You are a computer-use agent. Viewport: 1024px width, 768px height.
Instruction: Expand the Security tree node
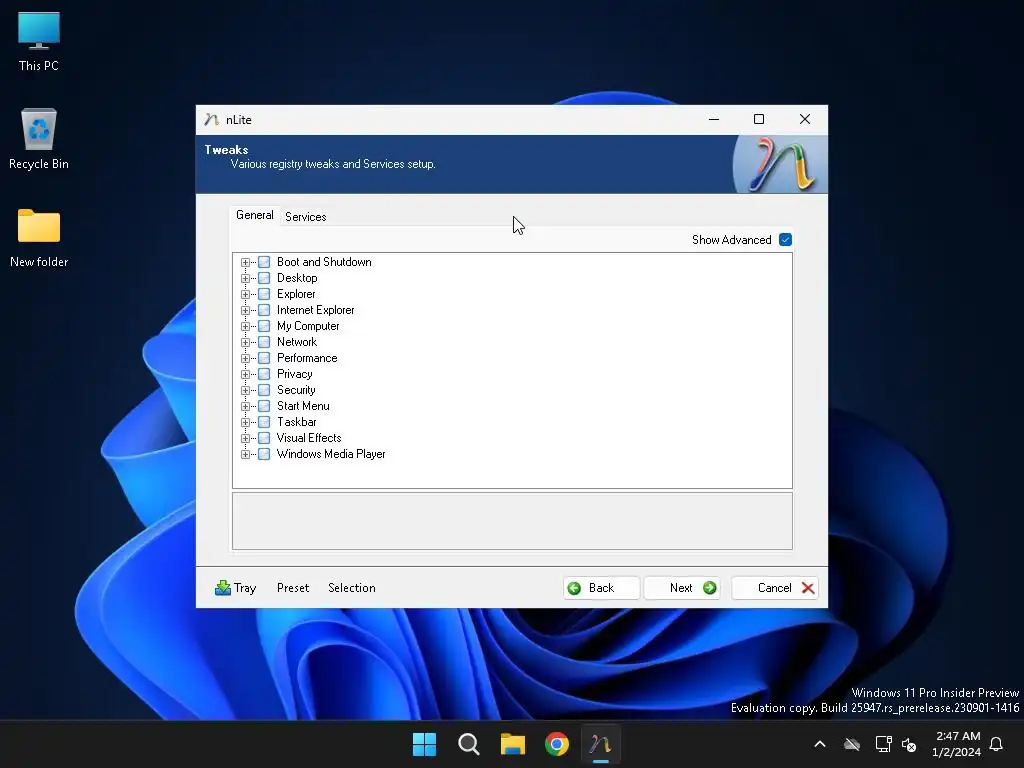point(246,391)
